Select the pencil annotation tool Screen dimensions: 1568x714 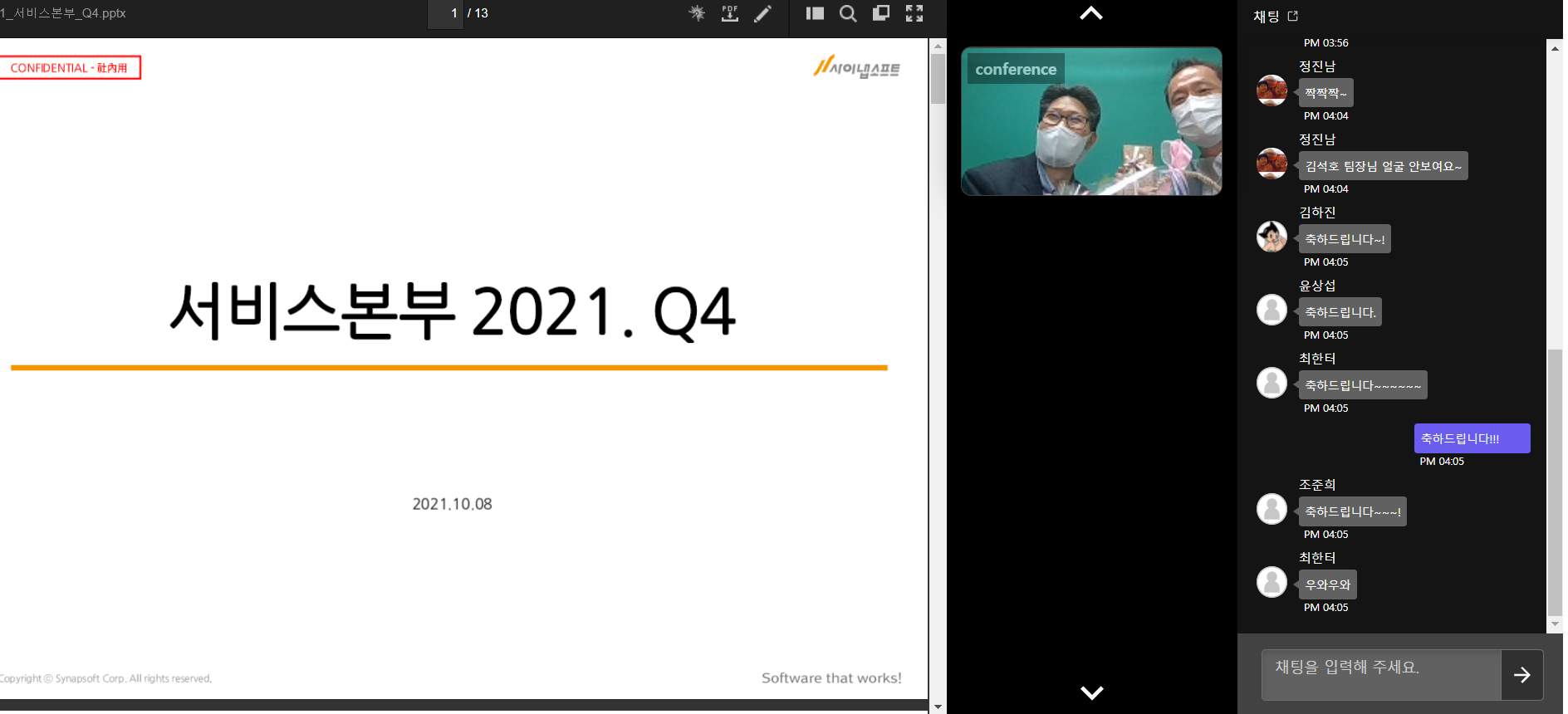click(762, 13)
